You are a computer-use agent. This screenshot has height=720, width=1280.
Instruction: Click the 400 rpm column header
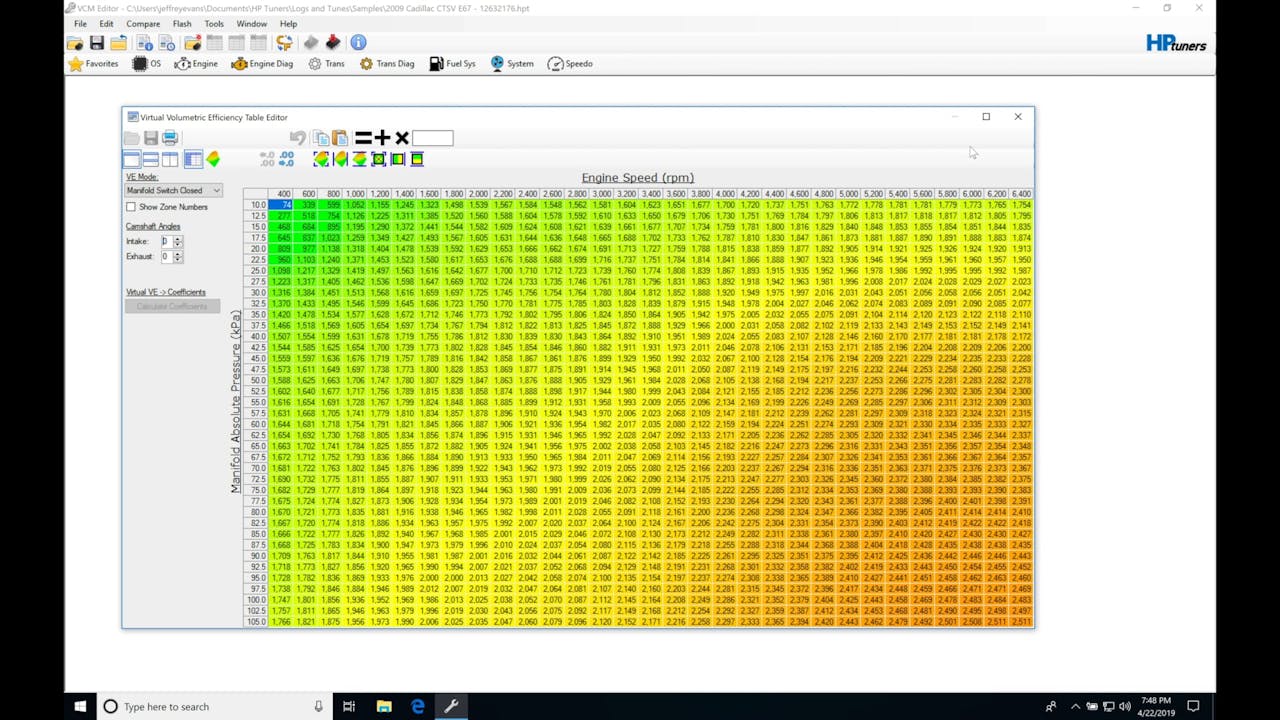(282, 194)
